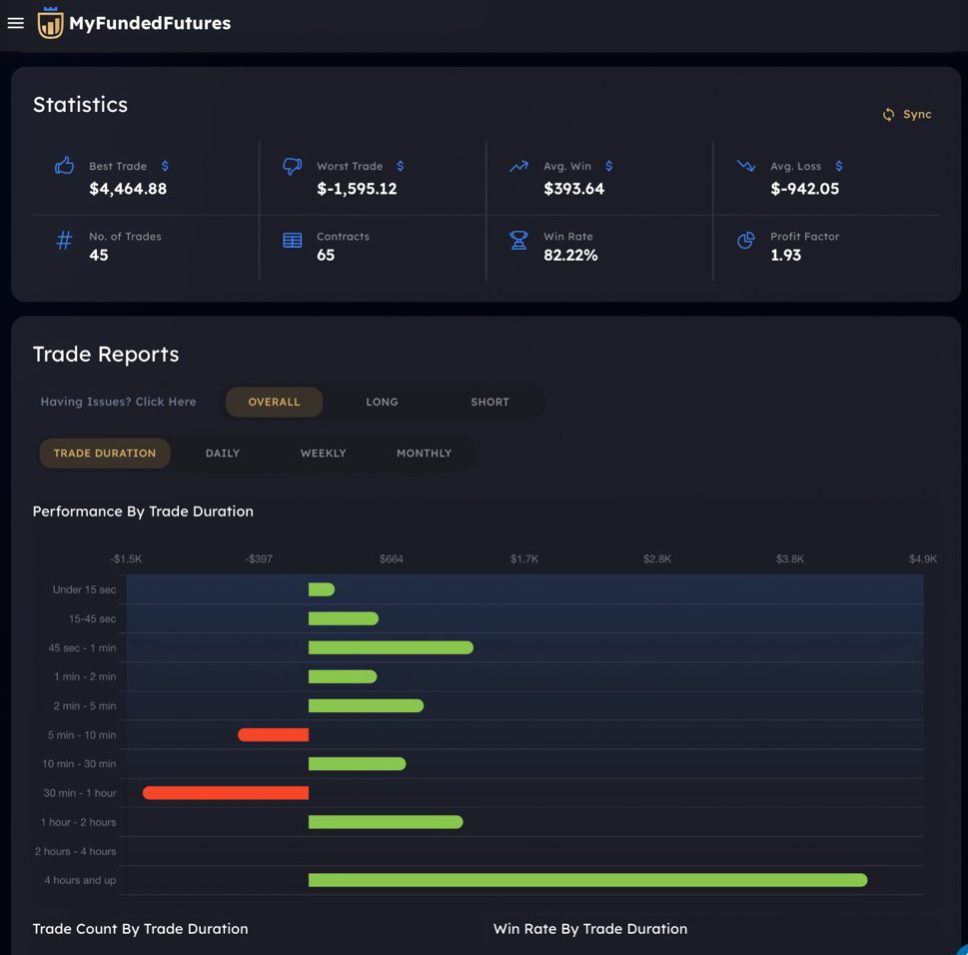The height and width of the screenshot is (955, 968).
Task: Click the Worst Trade thumbs-down icon
Action: [x=292, y=166]
